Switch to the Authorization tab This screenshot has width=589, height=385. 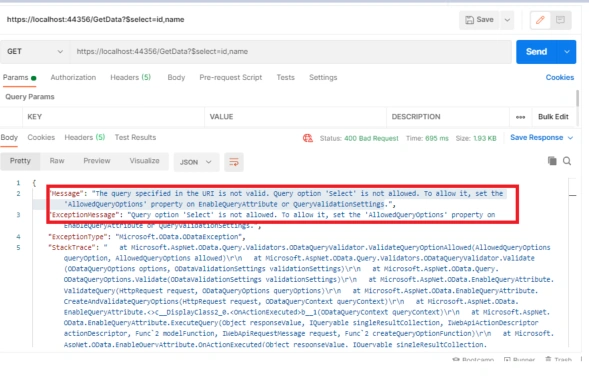(73, 77)
